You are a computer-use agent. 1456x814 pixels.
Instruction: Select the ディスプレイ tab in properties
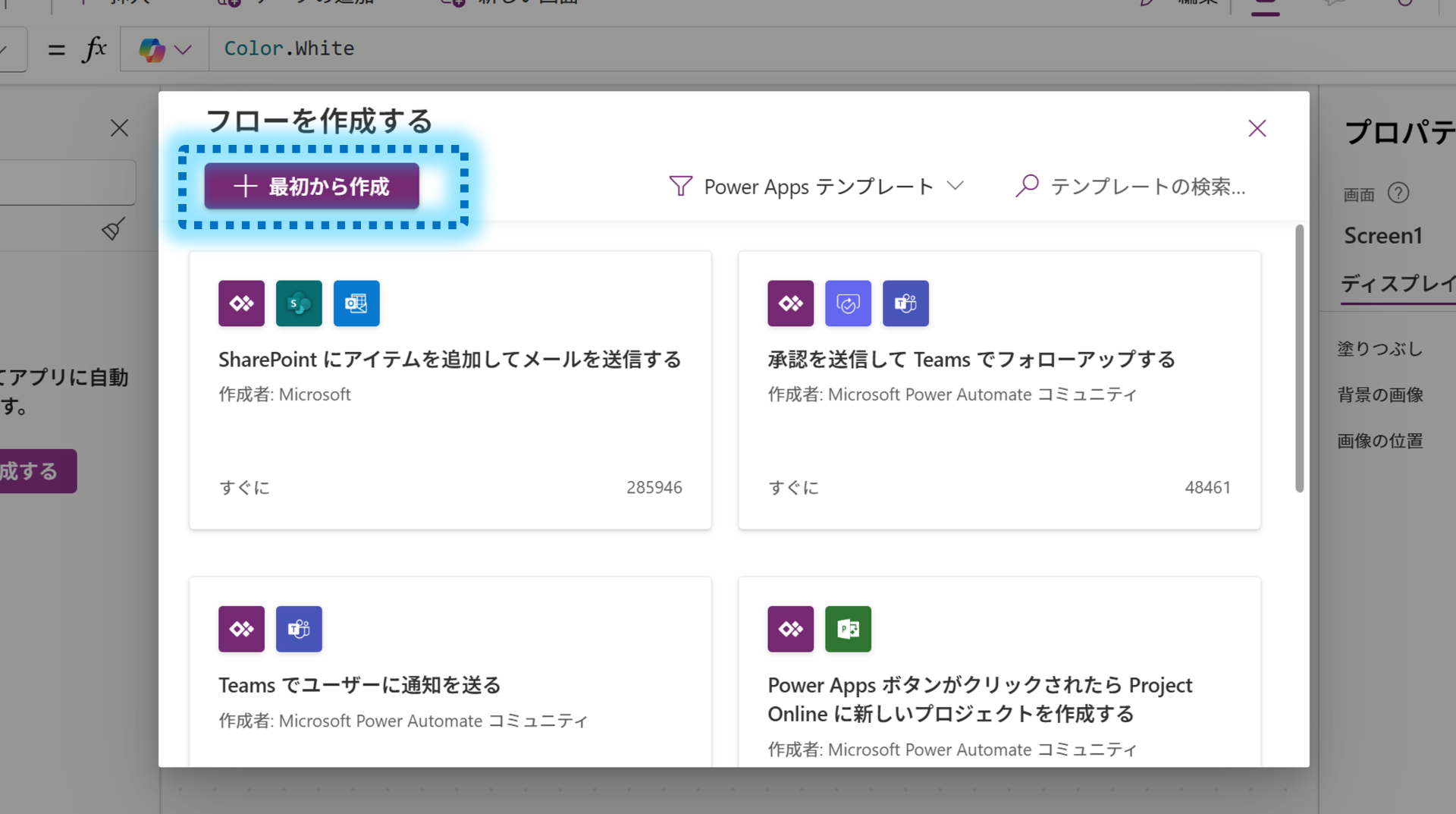[x=1398, y=284]
